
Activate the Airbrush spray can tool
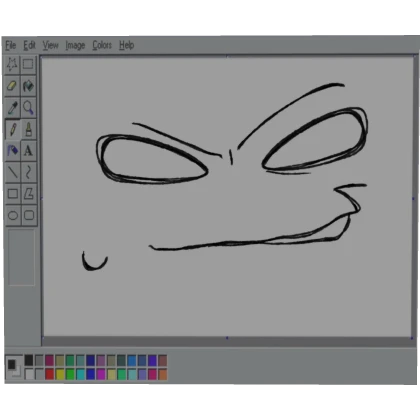[12, 151]
